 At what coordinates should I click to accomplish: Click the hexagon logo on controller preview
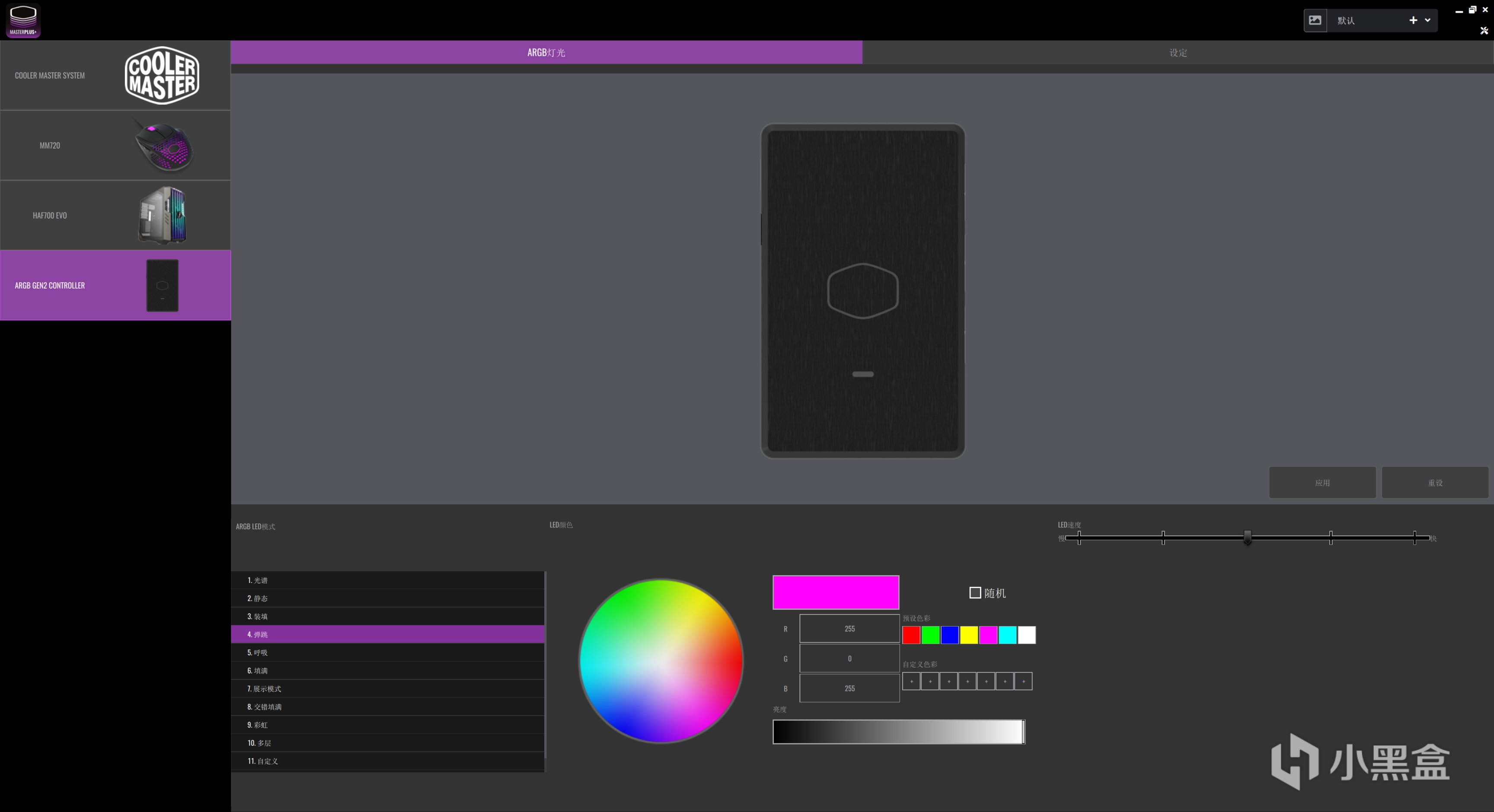862,290
